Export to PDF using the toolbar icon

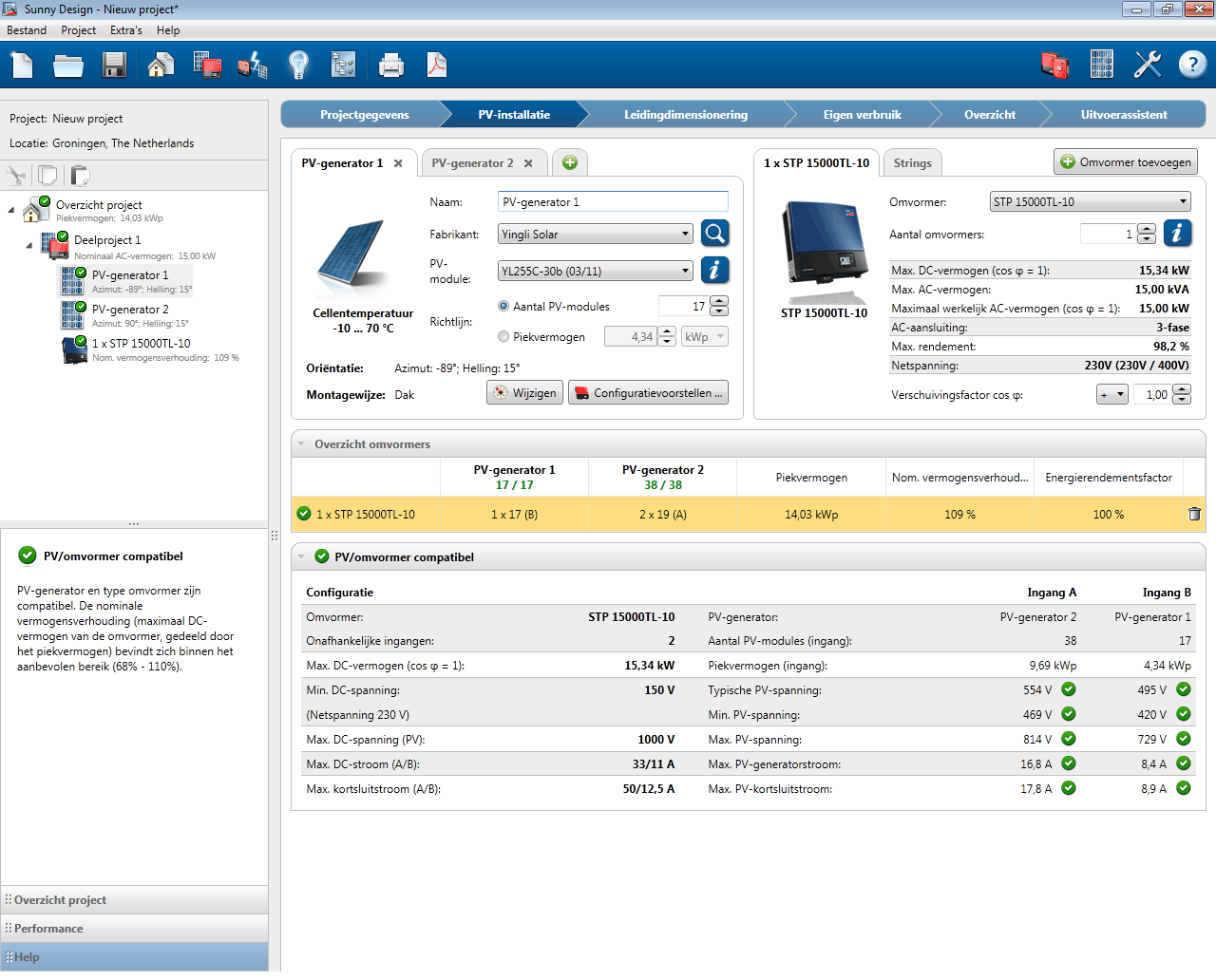[436, 64]
